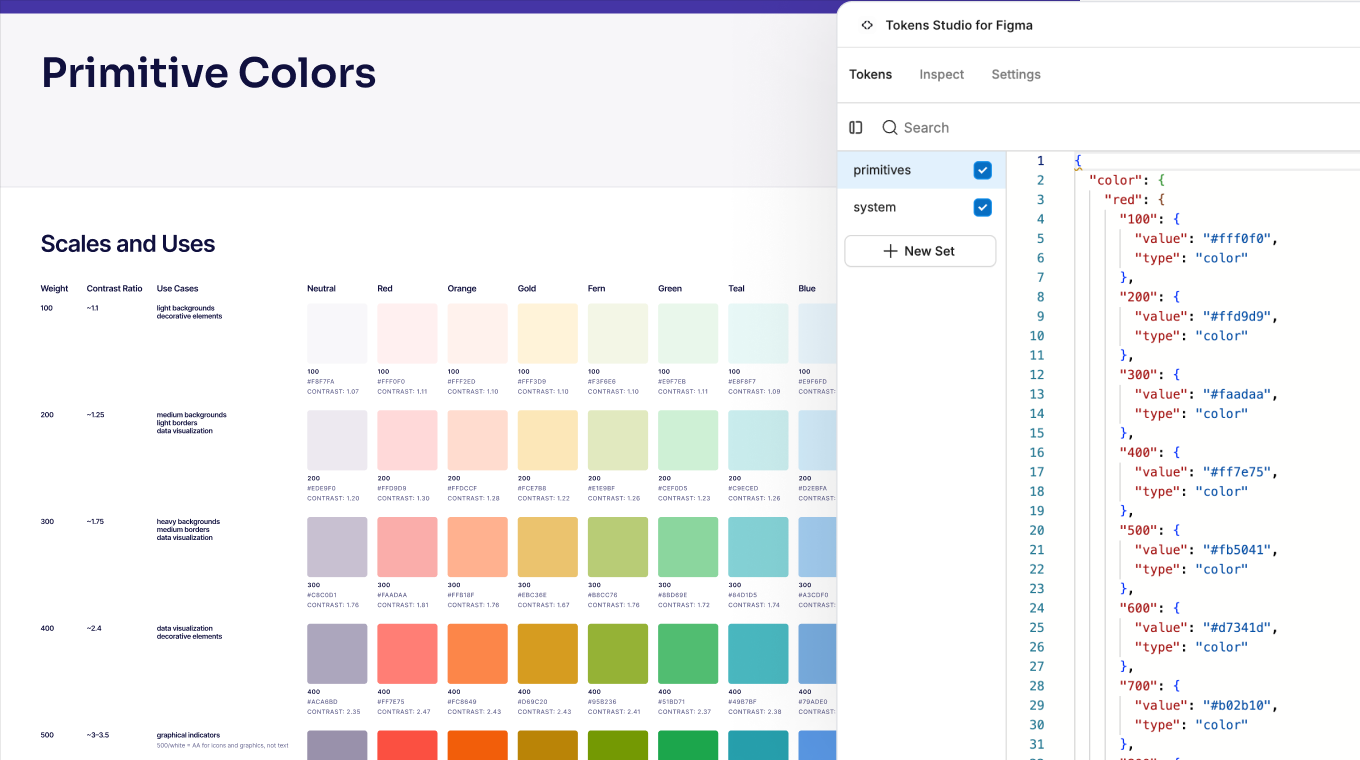
Task: Disable the system token set checkbox
Action: click(982, 207)
